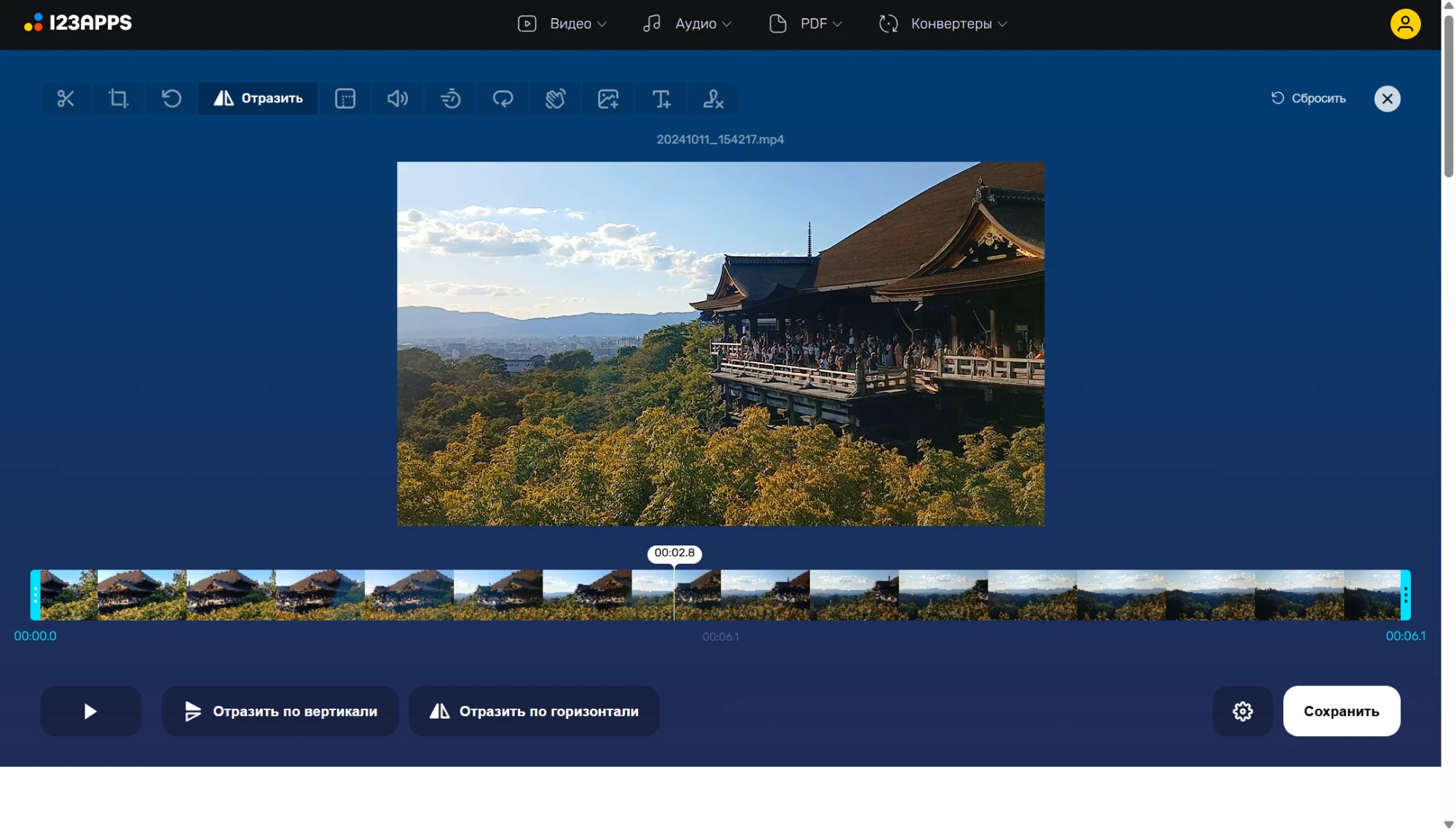Select the Отразить flip tool

pos(258,98)
